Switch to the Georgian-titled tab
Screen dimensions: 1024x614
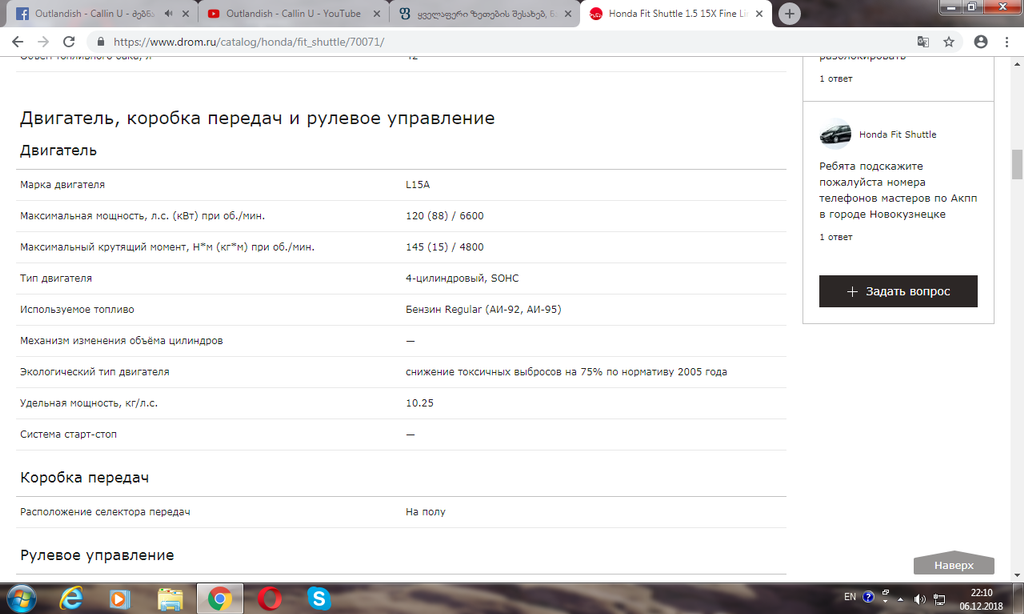[483, 13]
